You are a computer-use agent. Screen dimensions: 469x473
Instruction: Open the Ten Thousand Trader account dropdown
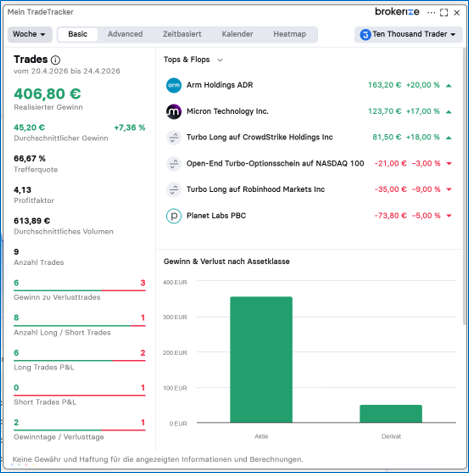pyautogui.click(x=408, y=34)
